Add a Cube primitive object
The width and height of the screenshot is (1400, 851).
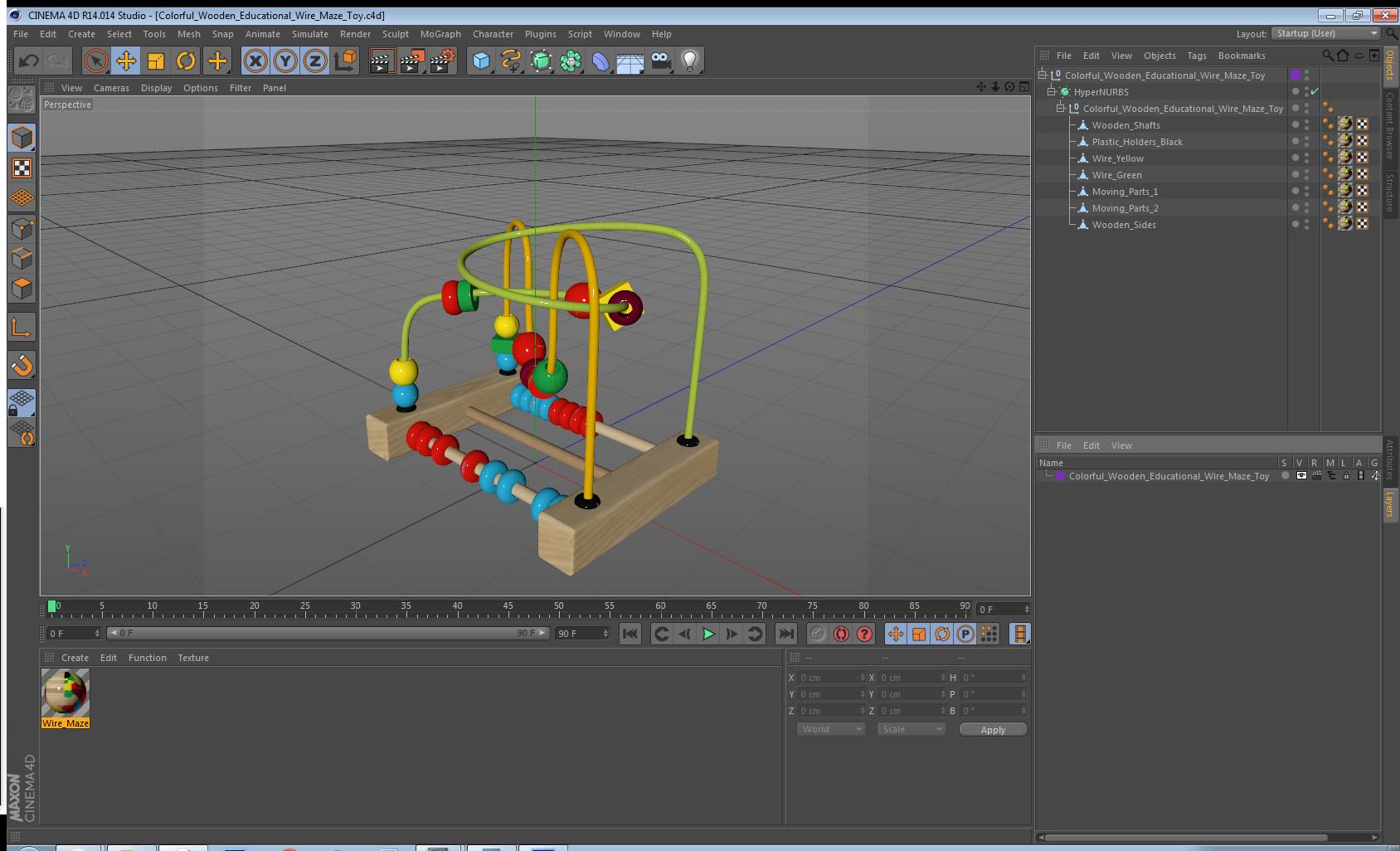coord(481,61)
